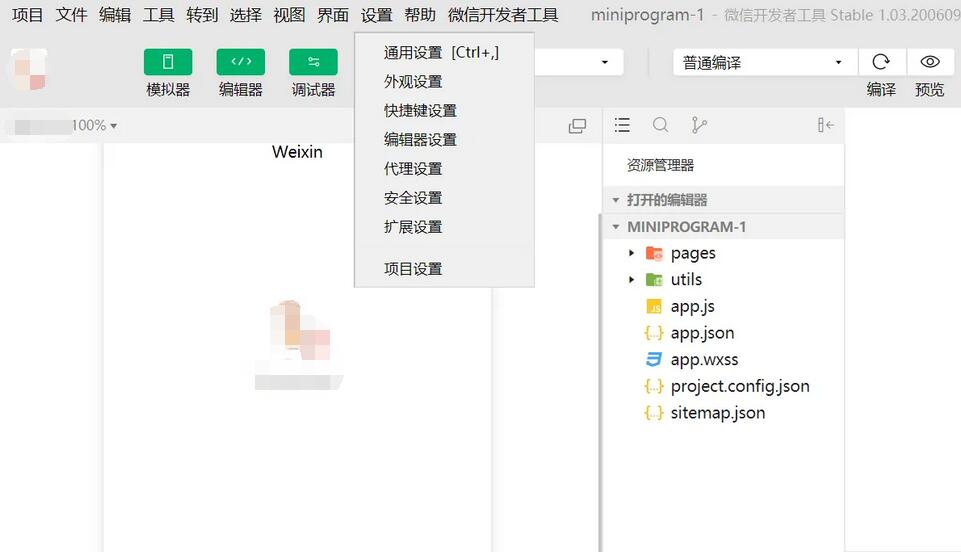The image size is (961, 552).
Task: Open the 编辑 menu
Action: [x=115, y=15]
